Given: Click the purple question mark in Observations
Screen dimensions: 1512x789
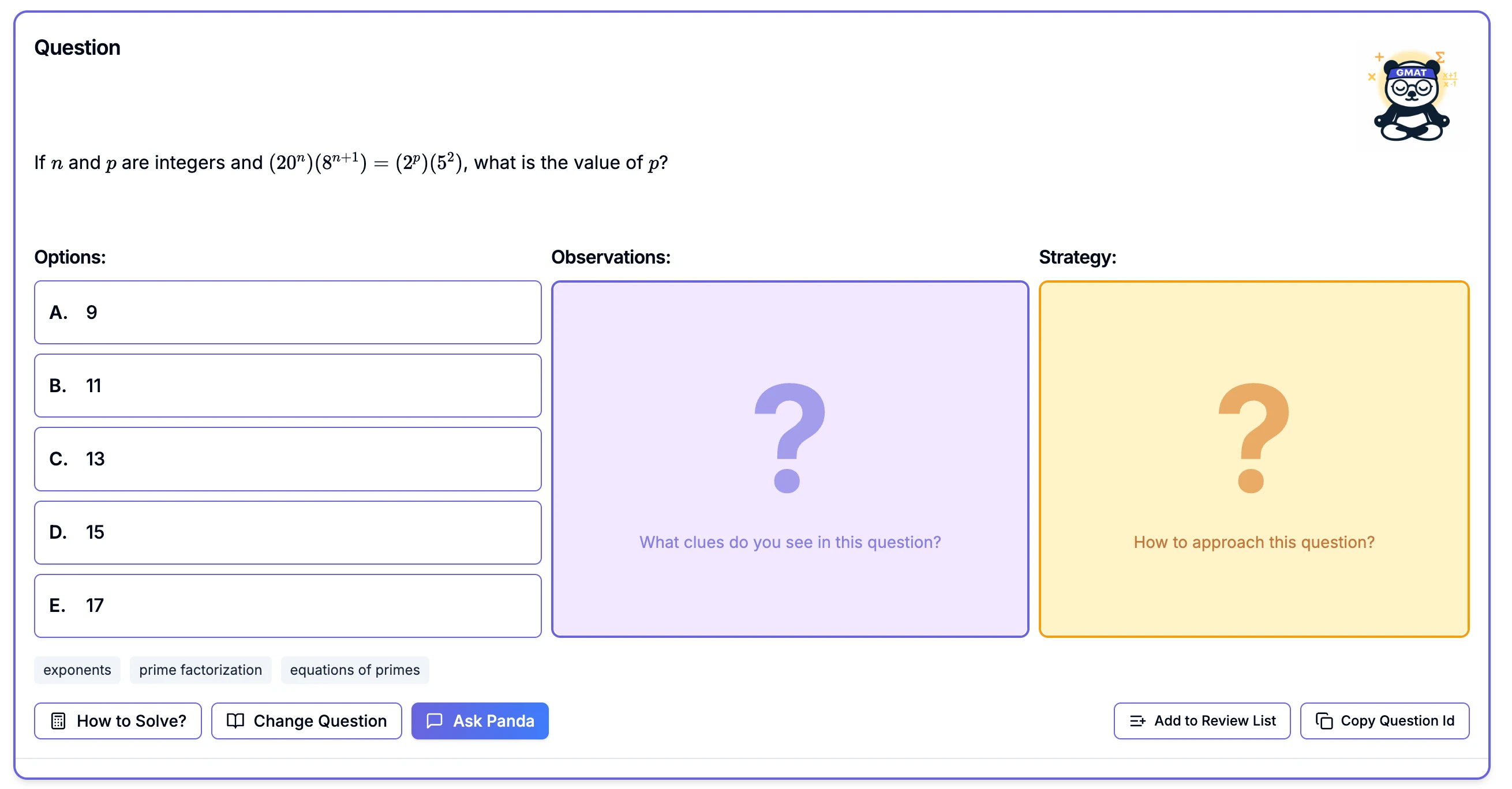Looking at the screenshot, I should [789, 437].
